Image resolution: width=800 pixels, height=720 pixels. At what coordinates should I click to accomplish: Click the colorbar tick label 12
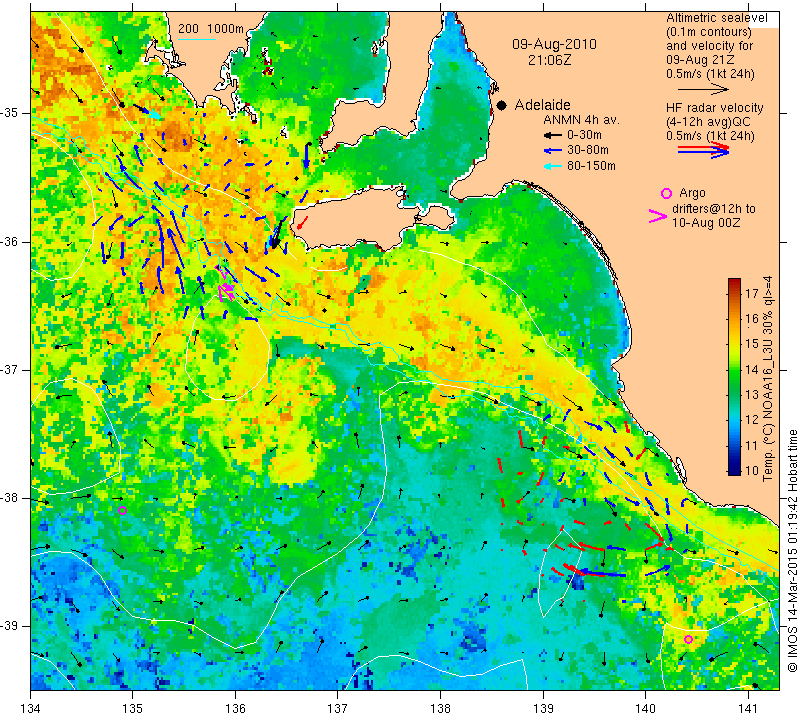[x=752, y=420]
